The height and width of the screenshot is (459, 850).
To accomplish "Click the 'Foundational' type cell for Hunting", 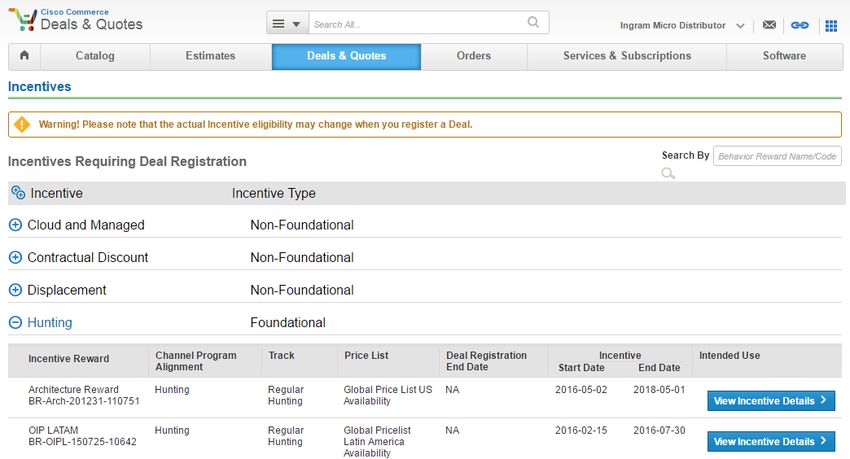I will [288, 322].
